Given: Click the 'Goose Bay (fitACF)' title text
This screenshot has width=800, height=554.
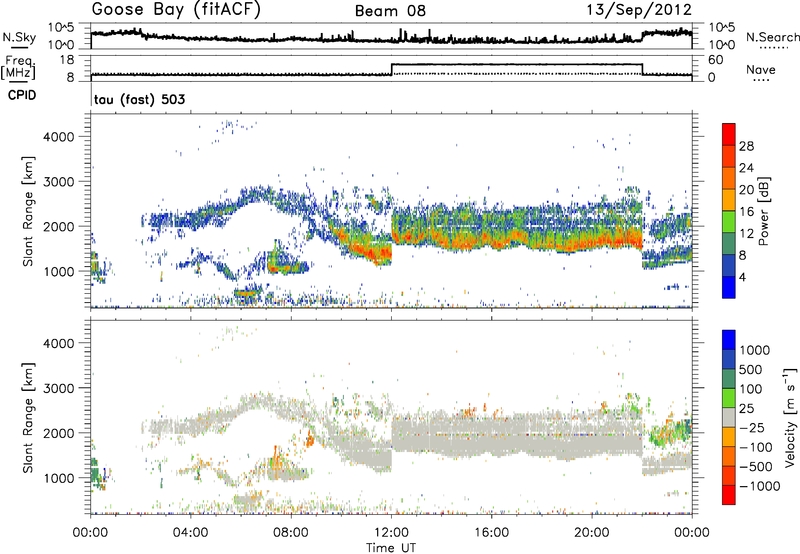Looking at the screenshot, I should [176, 10].
